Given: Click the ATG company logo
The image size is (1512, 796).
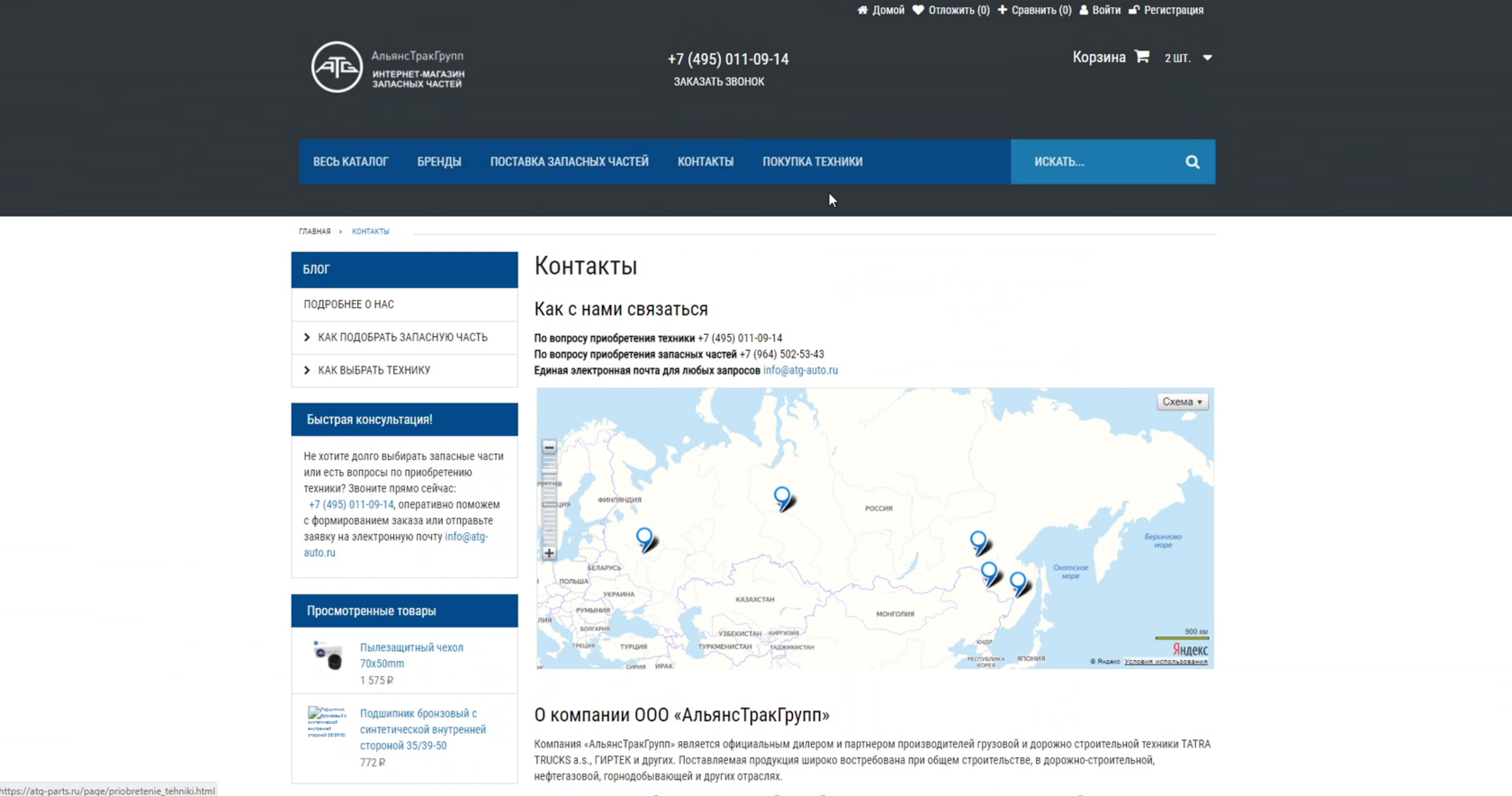Looking at the screenshot, I should 337,67.
